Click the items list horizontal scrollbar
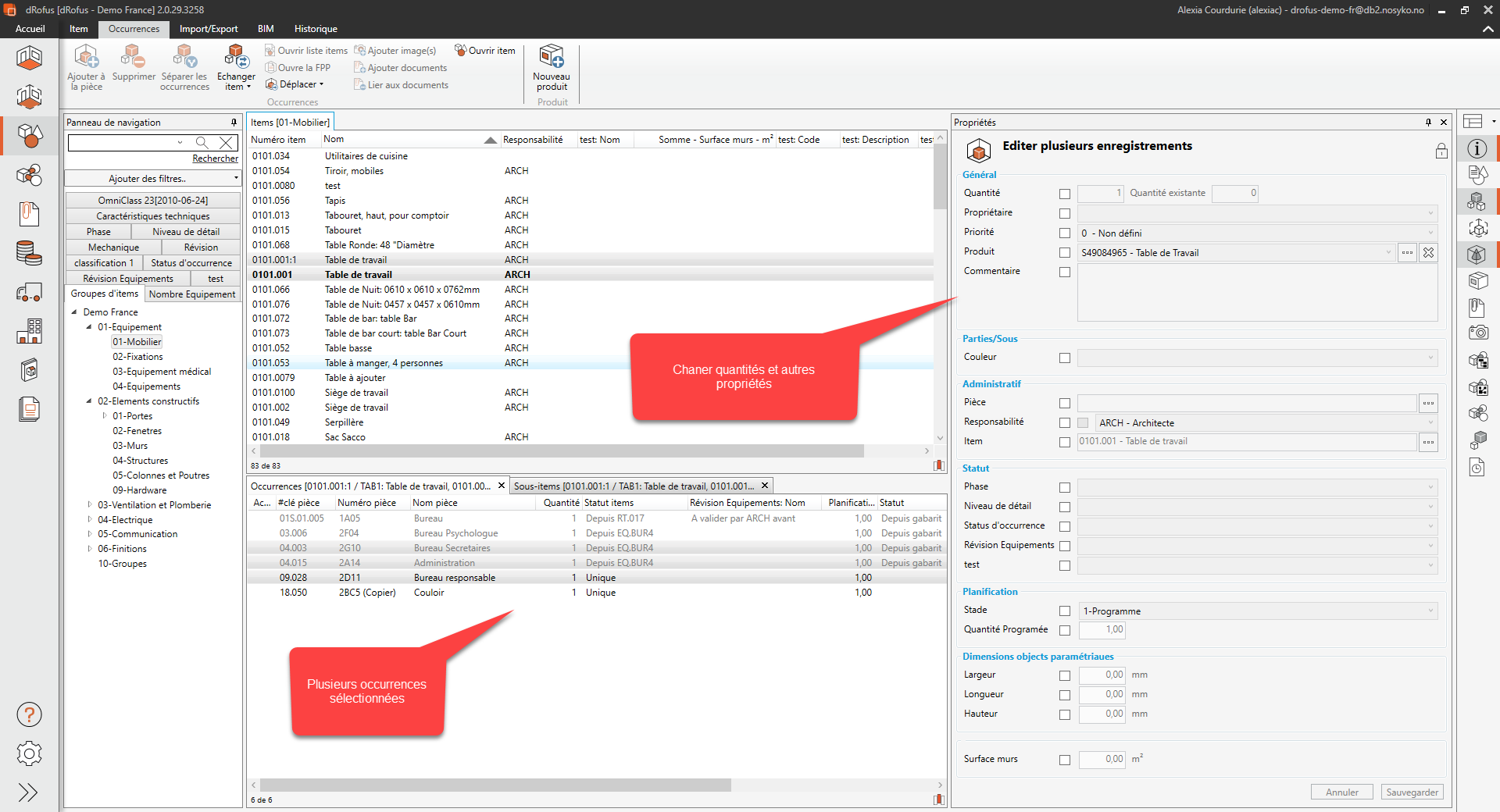This screenshot has width=1500, height=812. (x=562, y=451)
